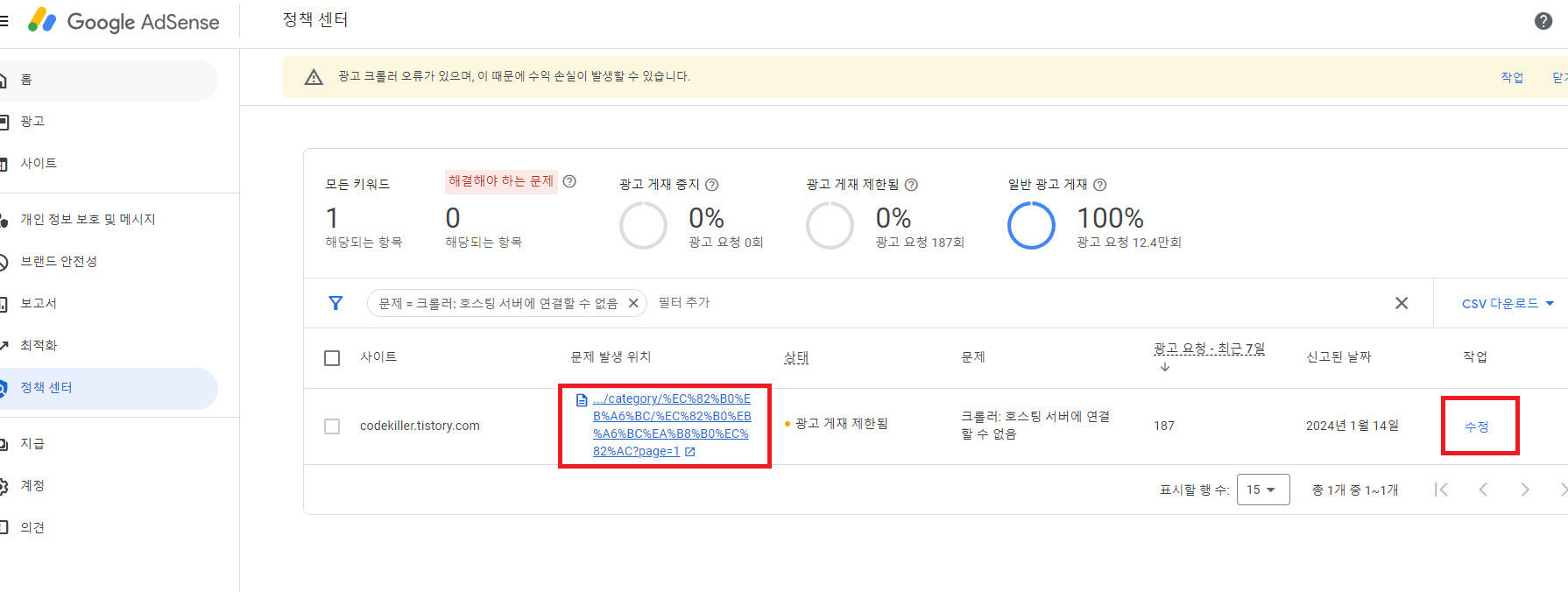Click the filter icon above the site table
The height and width of the screenshot is (592, 1568).
[x=335, y=302]
